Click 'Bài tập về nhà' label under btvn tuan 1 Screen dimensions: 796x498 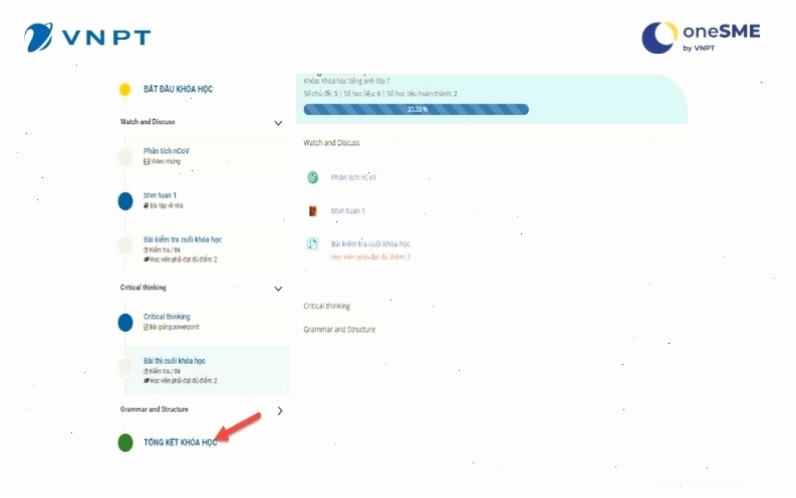[x=163, y=206]
